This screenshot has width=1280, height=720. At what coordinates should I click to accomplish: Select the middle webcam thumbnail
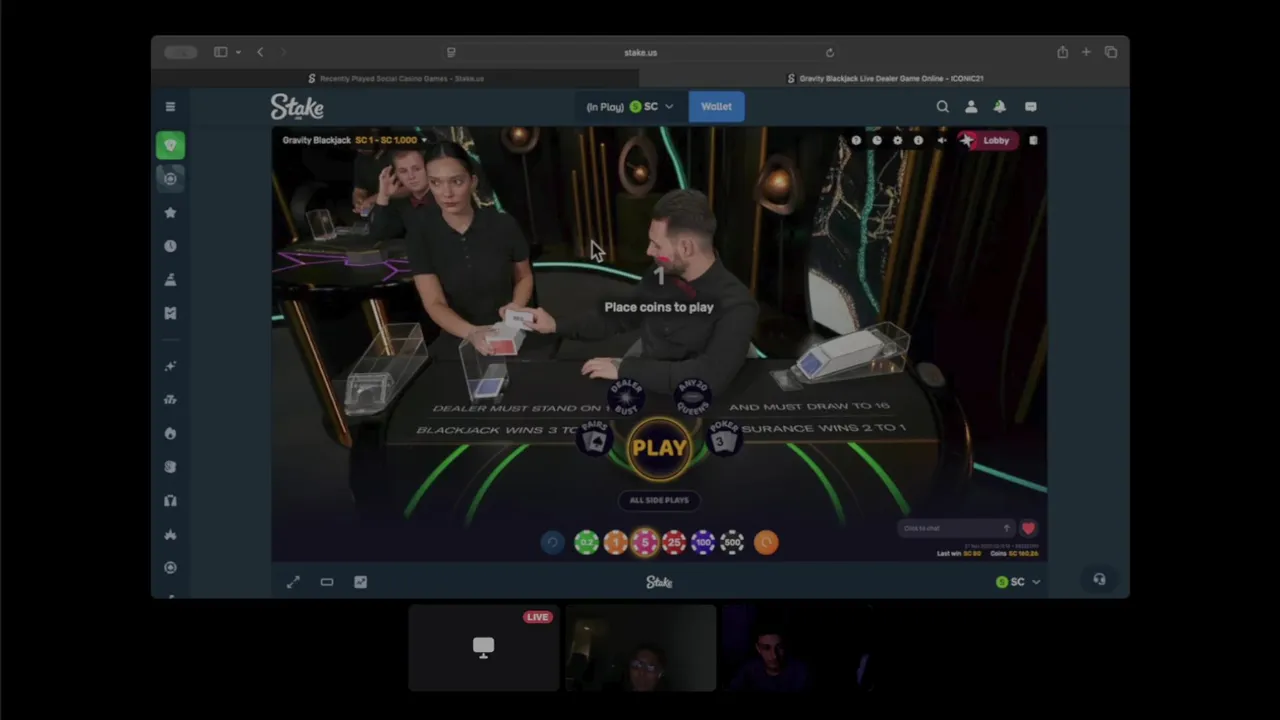641,648
